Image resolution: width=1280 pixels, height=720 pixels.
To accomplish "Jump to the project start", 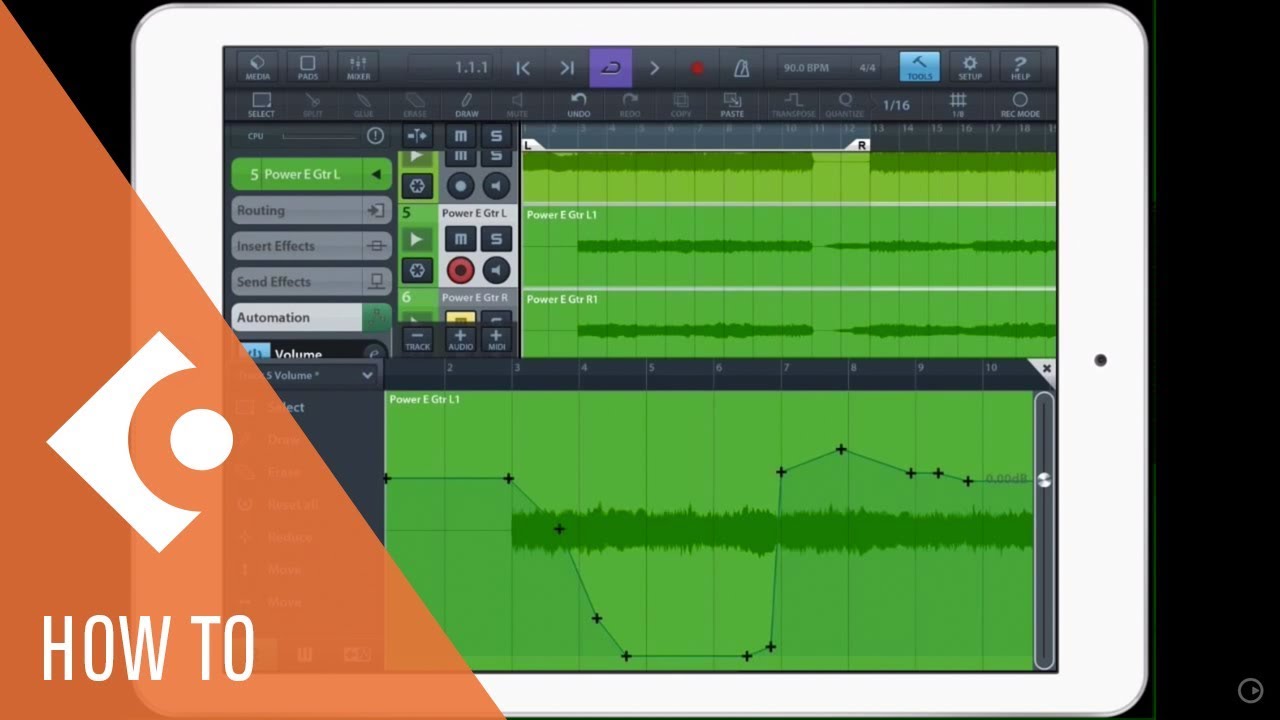I will pos(523,68).
